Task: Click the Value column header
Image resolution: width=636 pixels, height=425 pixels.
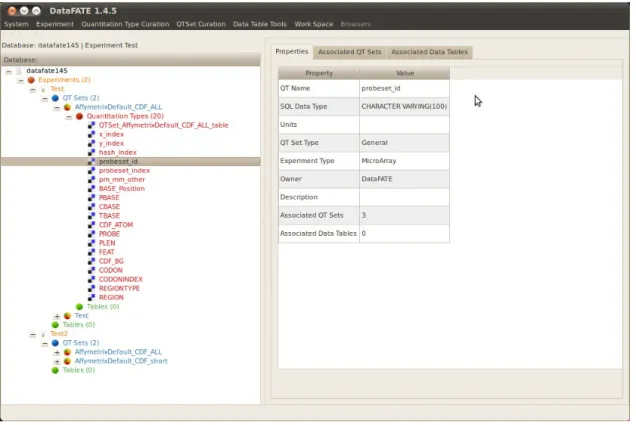Action: pos(404,73)
